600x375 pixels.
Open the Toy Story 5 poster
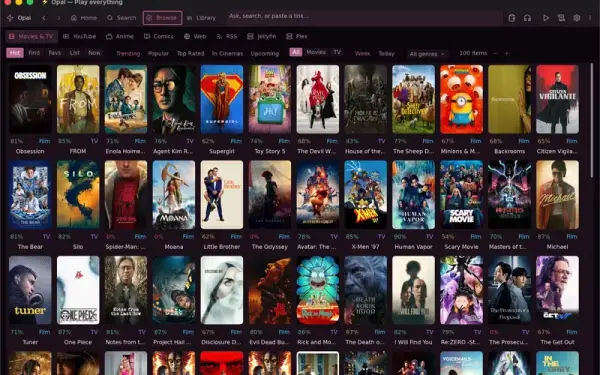pyautogui.click(x=270, y=99)
